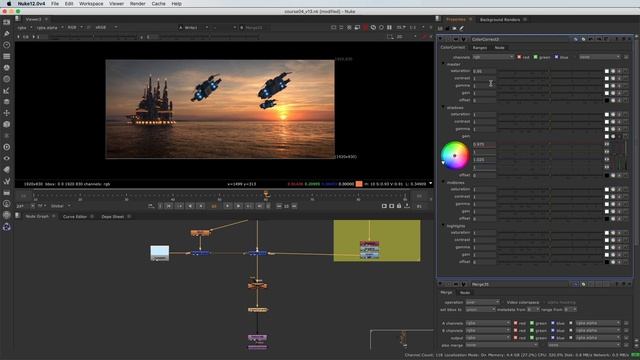
Task: Click the pause viewer updates icon
Action: pos(389,27)
